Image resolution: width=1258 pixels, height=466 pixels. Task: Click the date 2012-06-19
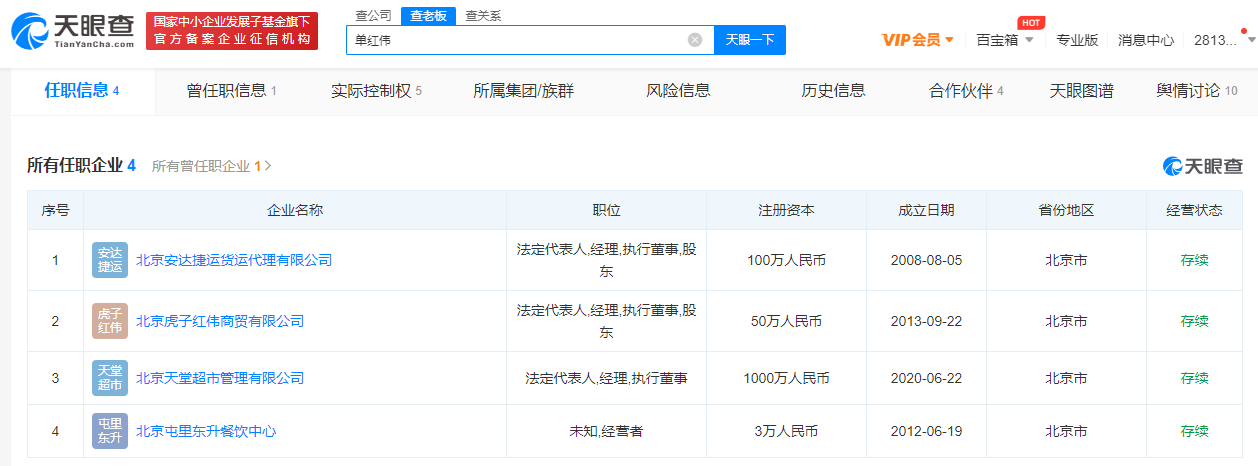pos(926,431)
